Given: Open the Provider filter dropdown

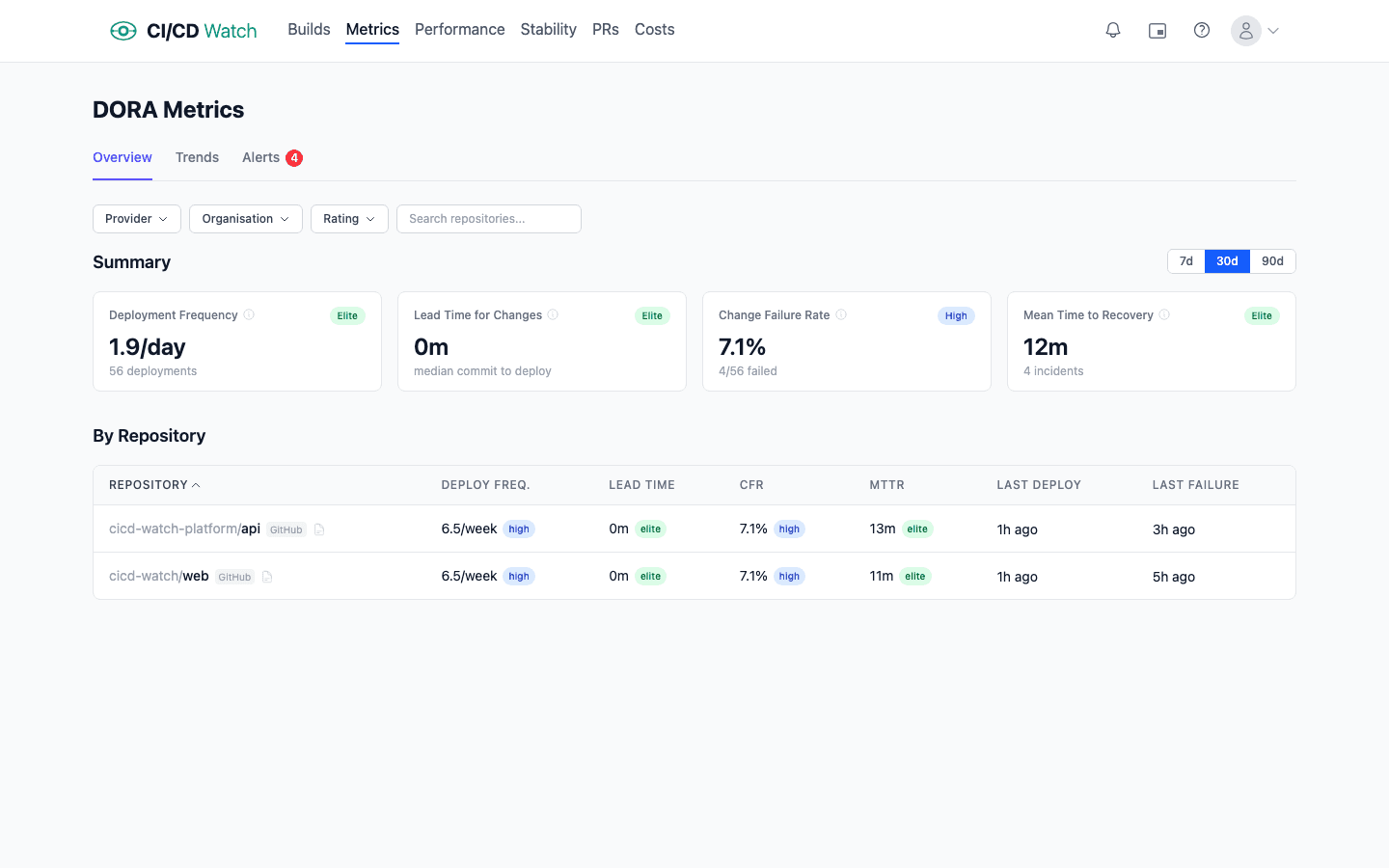Looking at the screenshot, I should tap(136, 219).
